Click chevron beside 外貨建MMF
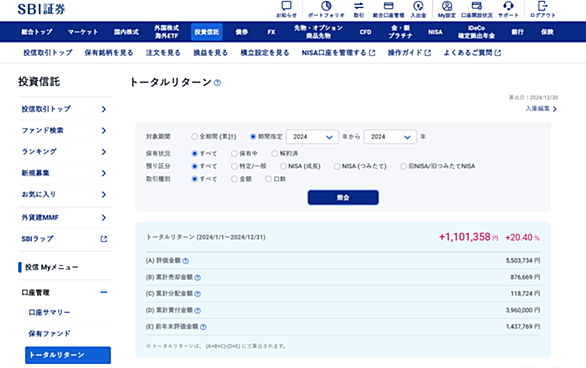 (104, 217)
